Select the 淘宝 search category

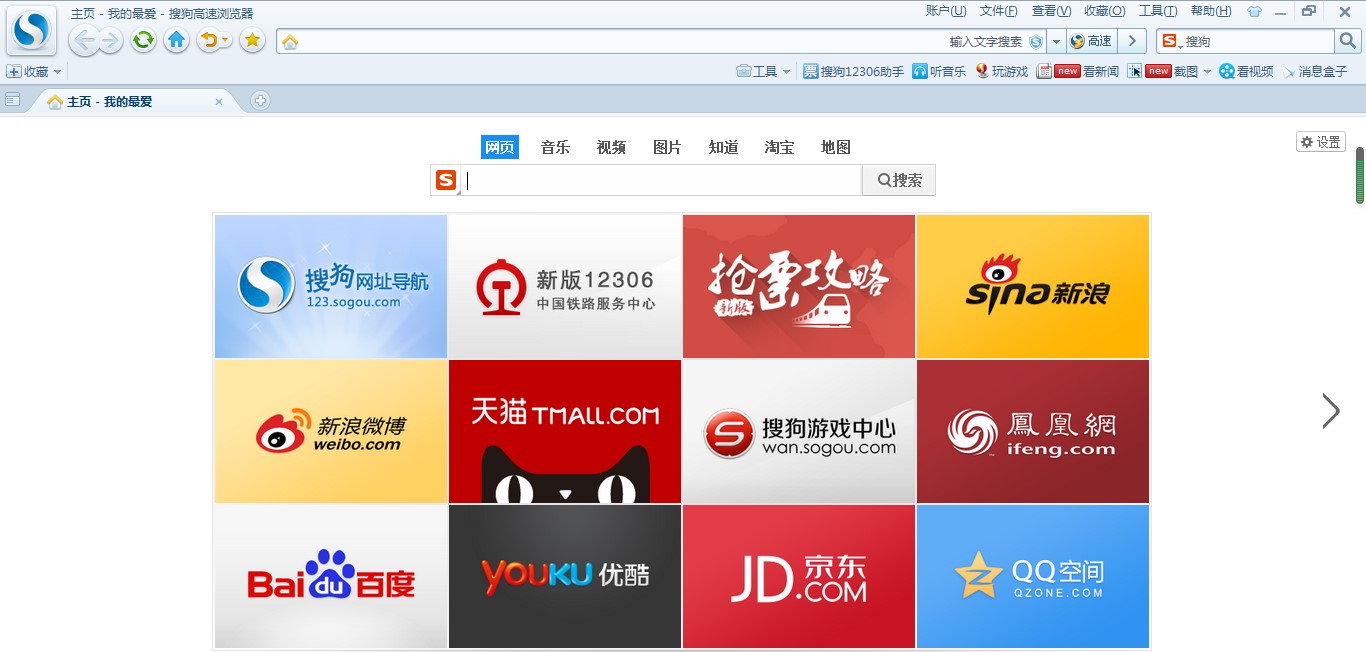click(780, 147)
